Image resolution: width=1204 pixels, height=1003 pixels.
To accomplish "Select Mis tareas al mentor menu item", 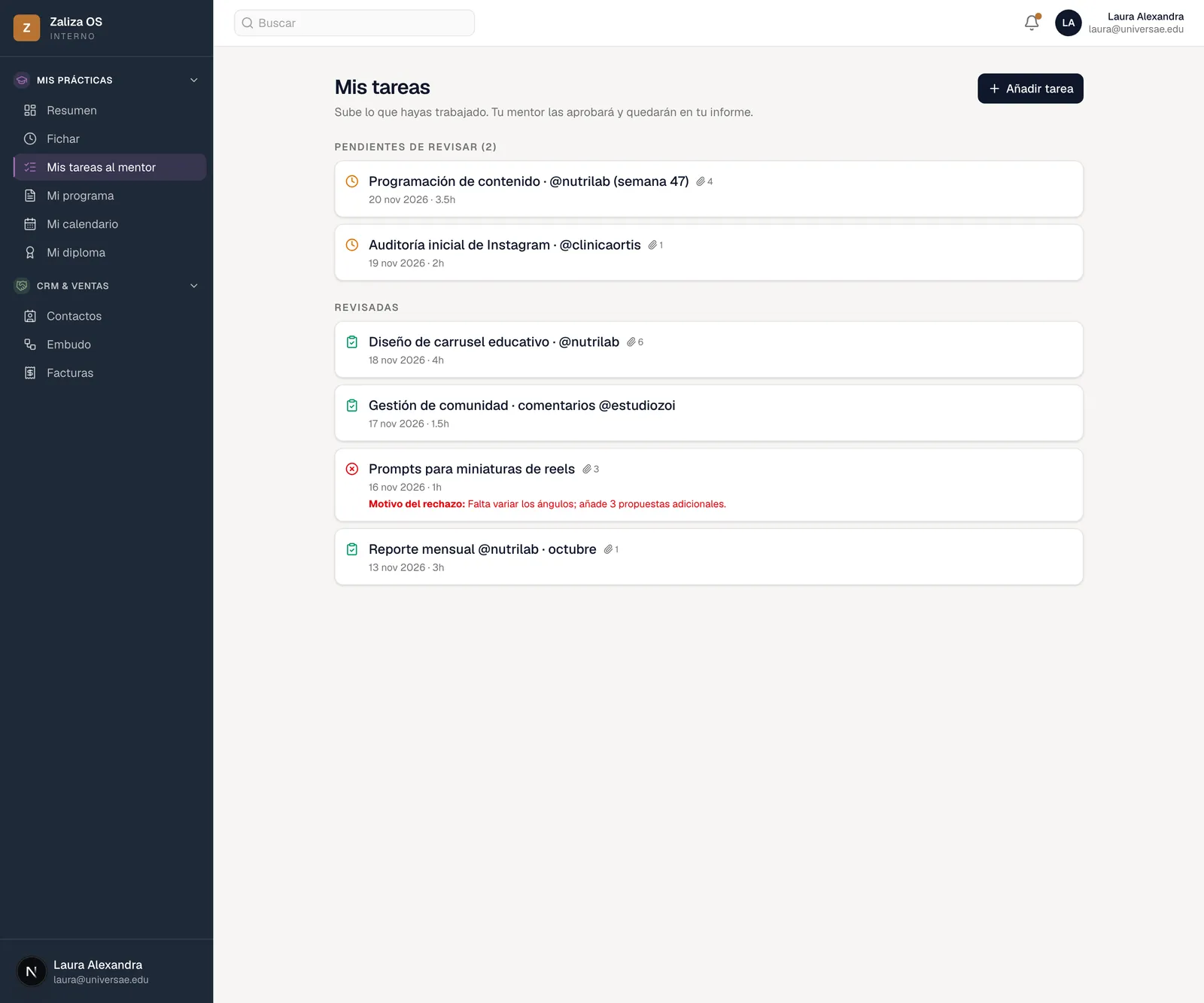I will [110, 167].
